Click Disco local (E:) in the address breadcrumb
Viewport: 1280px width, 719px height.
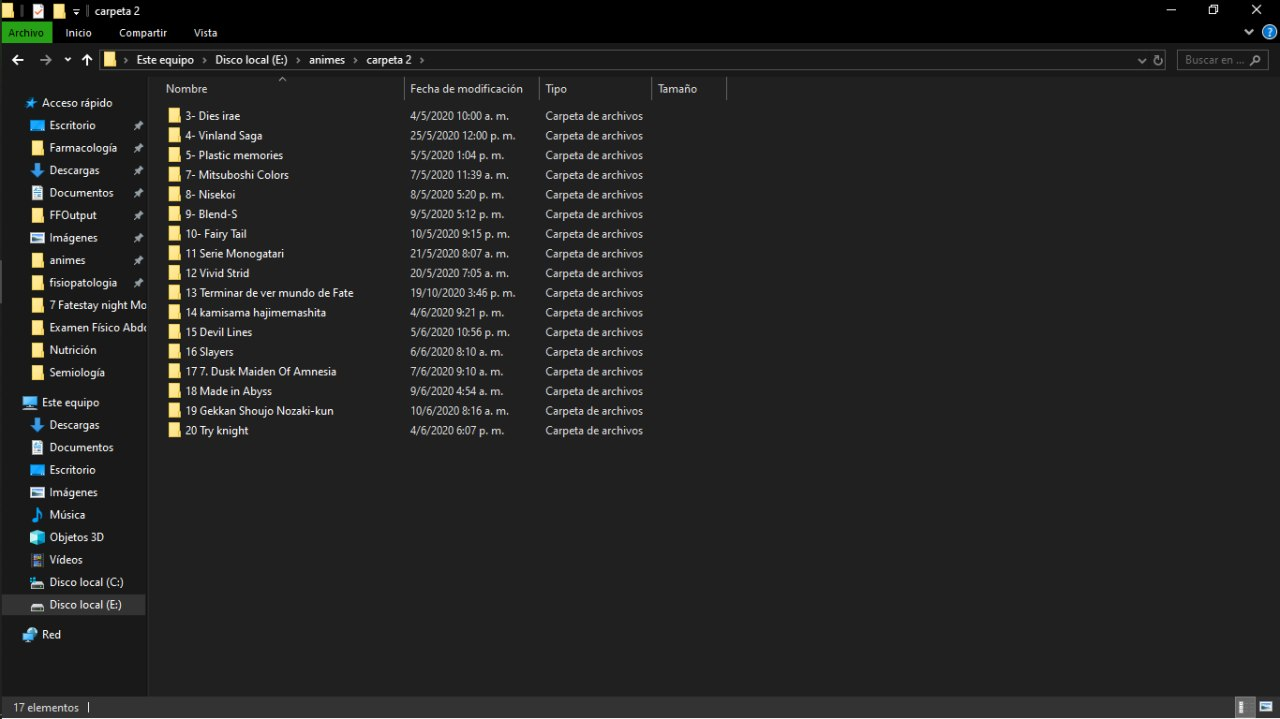click(251, 60)
